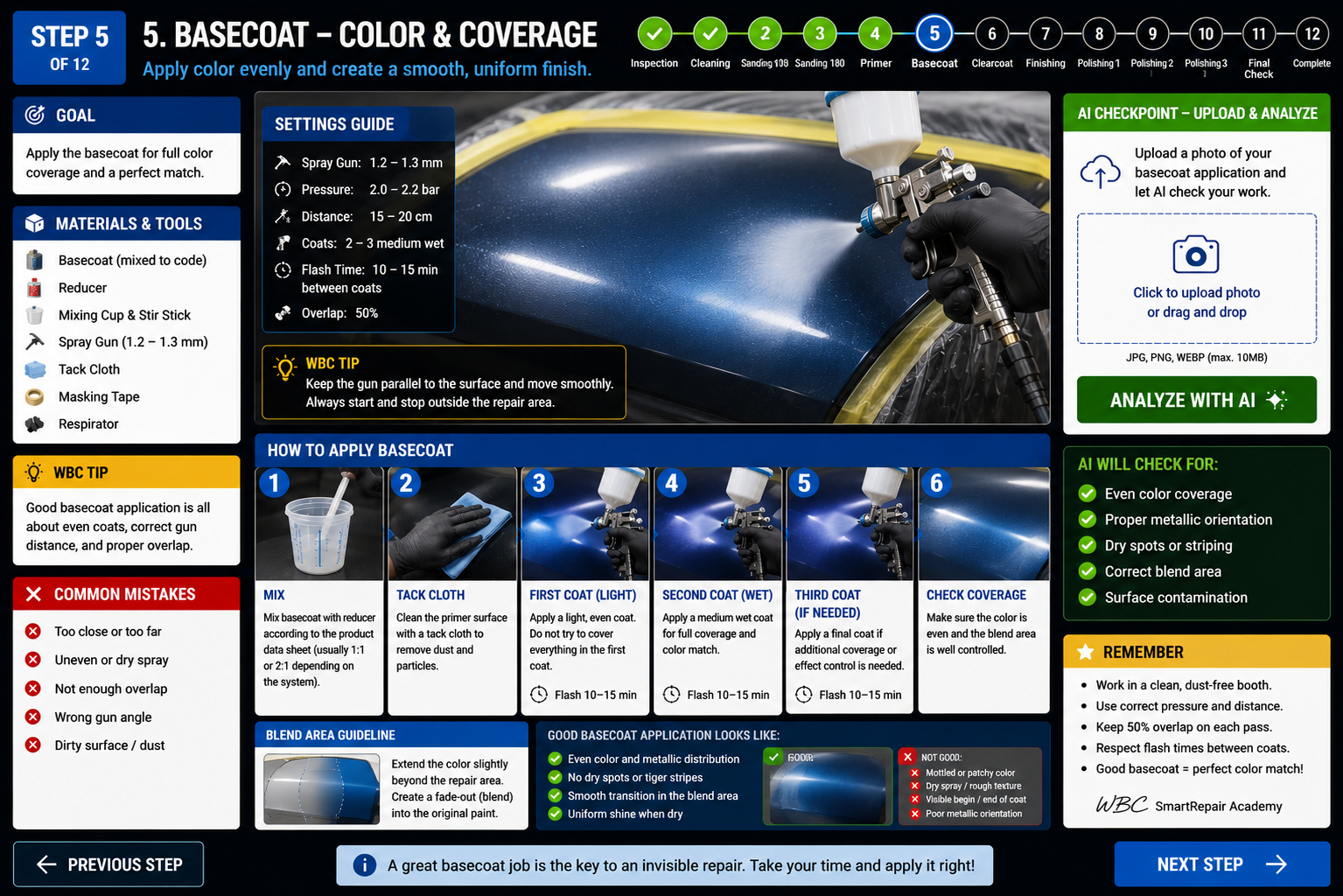This screenshot has height=896, width=1343.
Task: Click the camera upload icon
Action: click(x=1196, y=255)
